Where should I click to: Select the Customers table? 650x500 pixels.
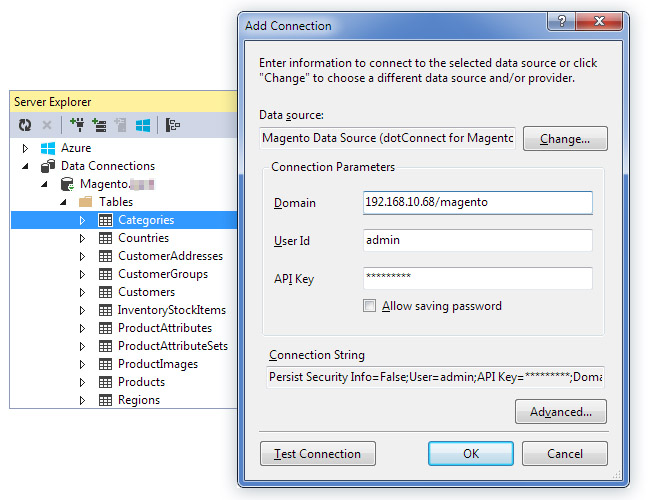tap(146, 292)
